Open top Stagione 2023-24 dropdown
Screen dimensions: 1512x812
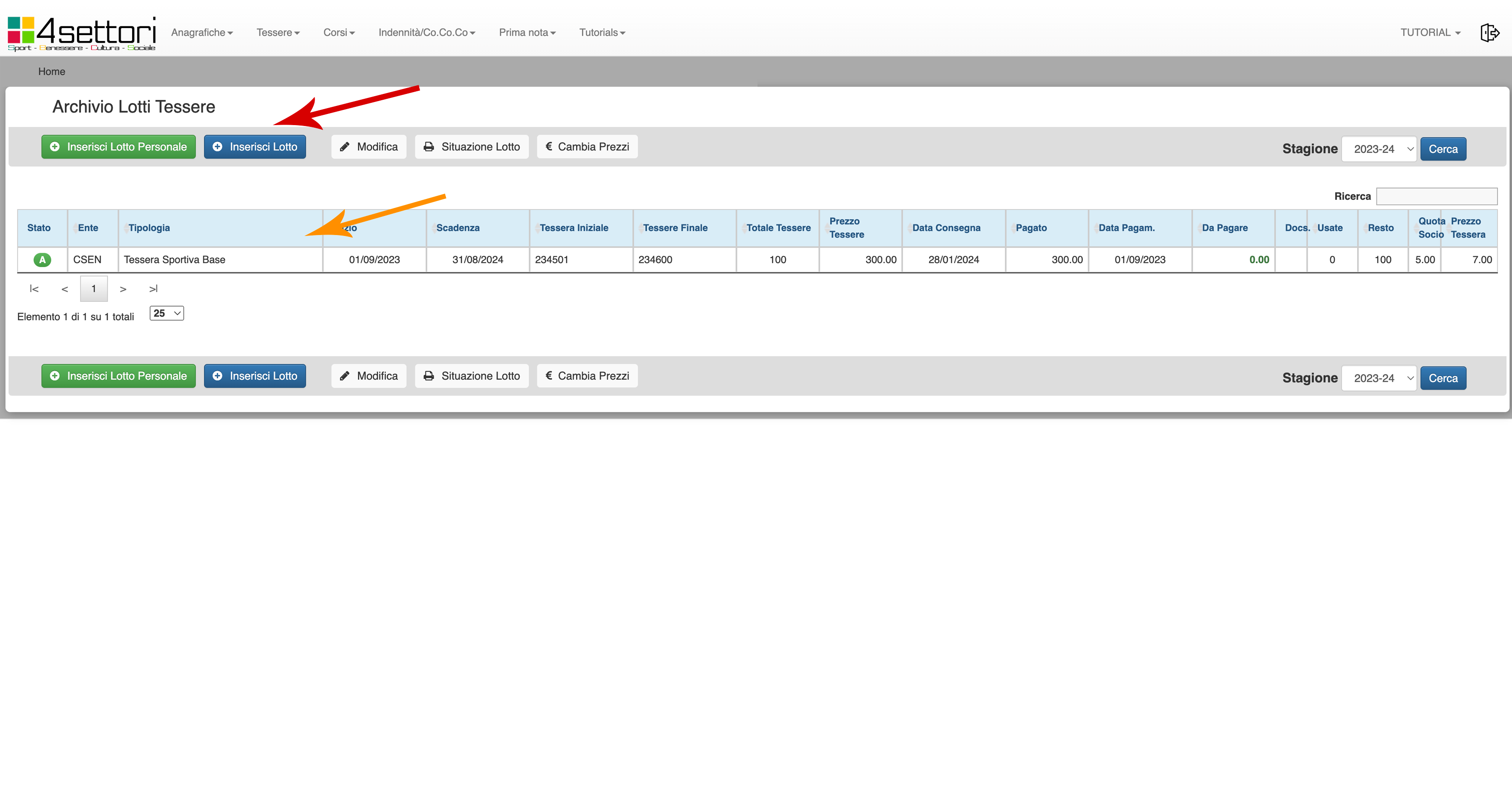click(x=1379, y=149)
